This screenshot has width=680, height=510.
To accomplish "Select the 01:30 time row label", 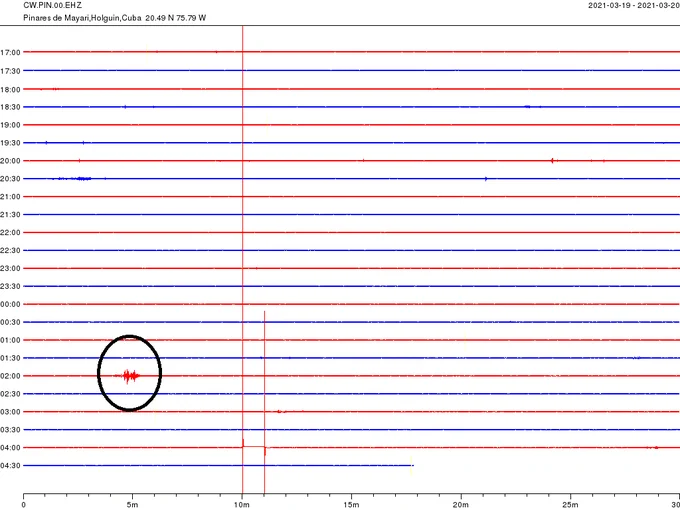I will pos(10,358).
